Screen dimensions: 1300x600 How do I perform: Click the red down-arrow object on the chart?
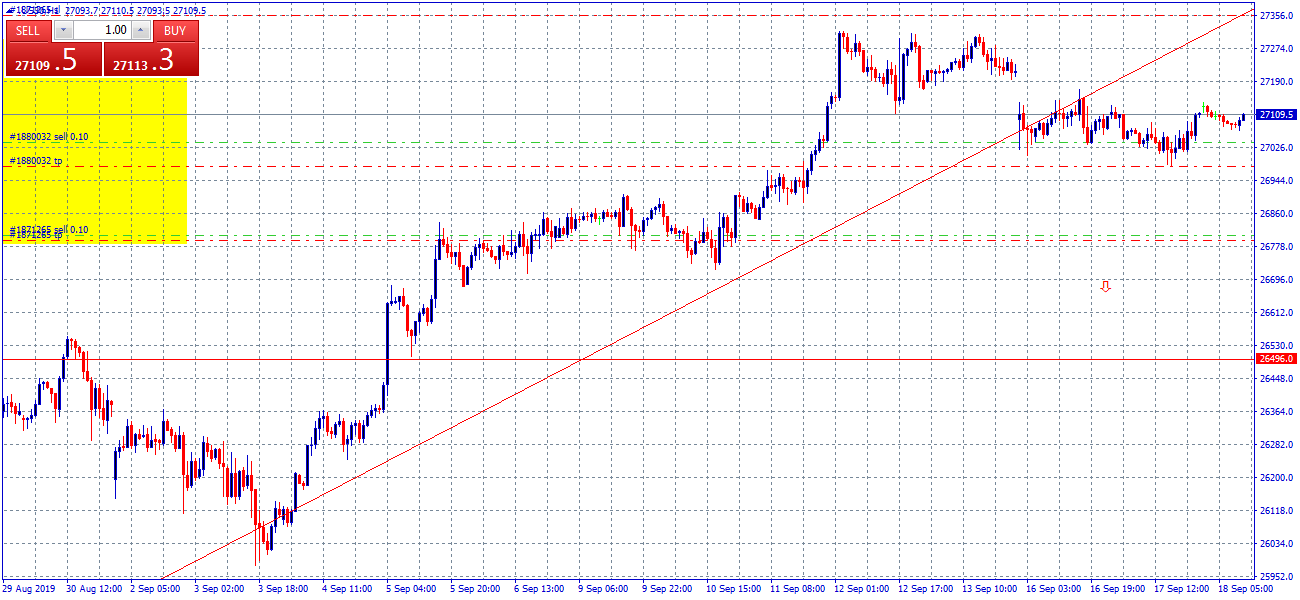click(1105, 286)
